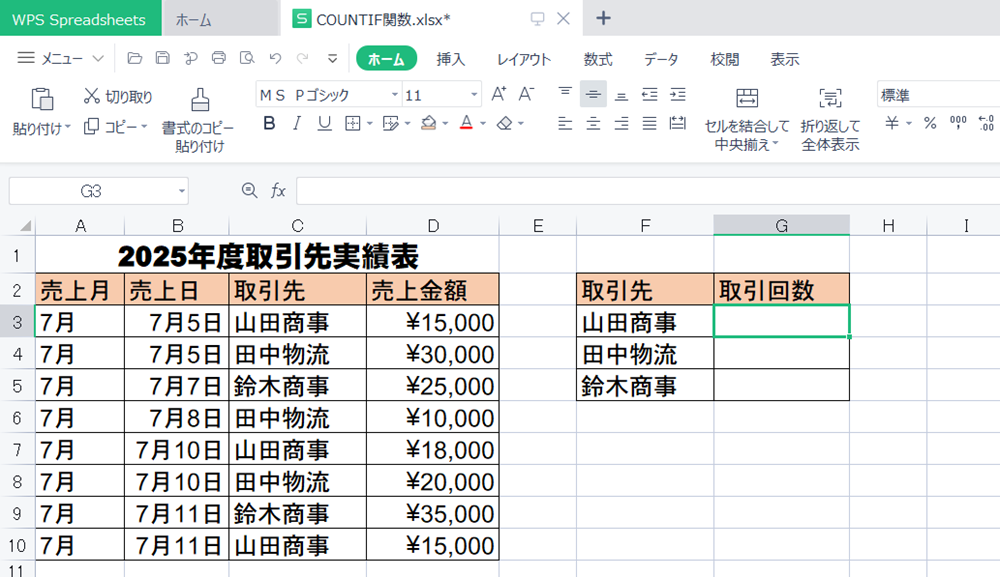The width and height of the screenshot is (1000, 577).
Task: Click the redo arrow icon
Action: pyautogui.click(x=303, y=58)
